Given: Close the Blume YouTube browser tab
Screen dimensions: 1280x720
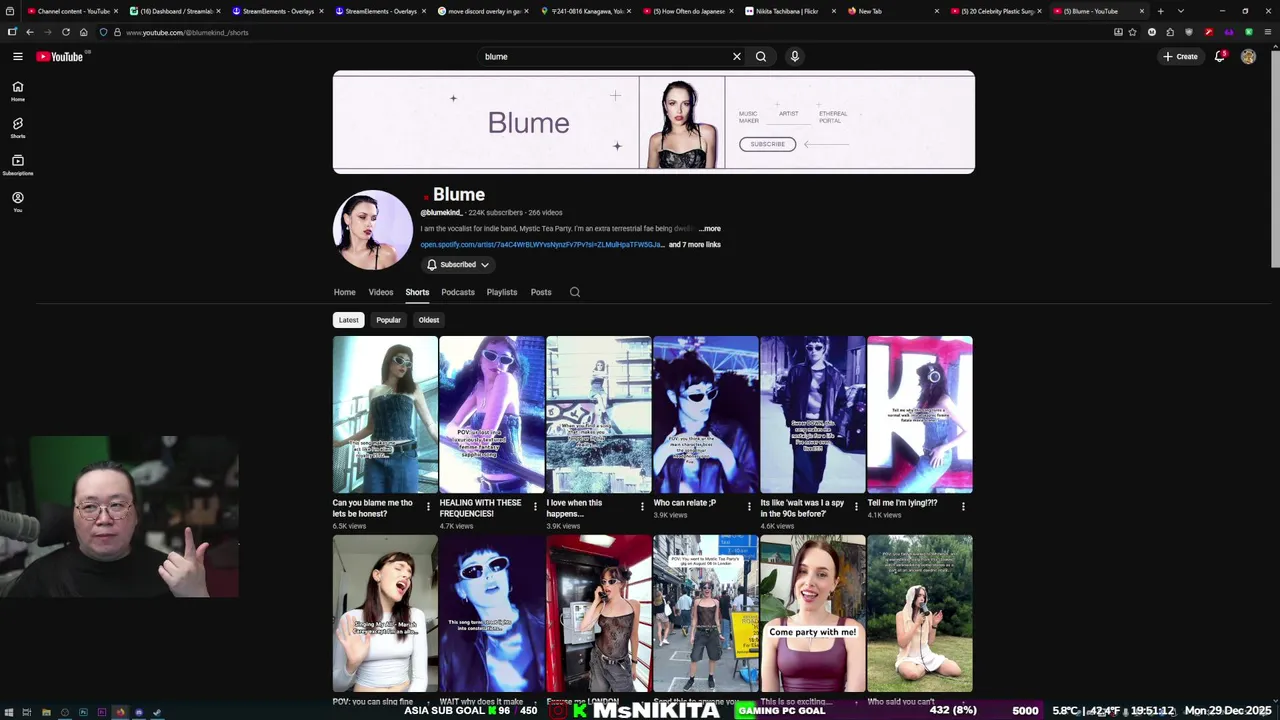Looking at the screenshot, I should pyautogui.click(x=1142, y=11).
